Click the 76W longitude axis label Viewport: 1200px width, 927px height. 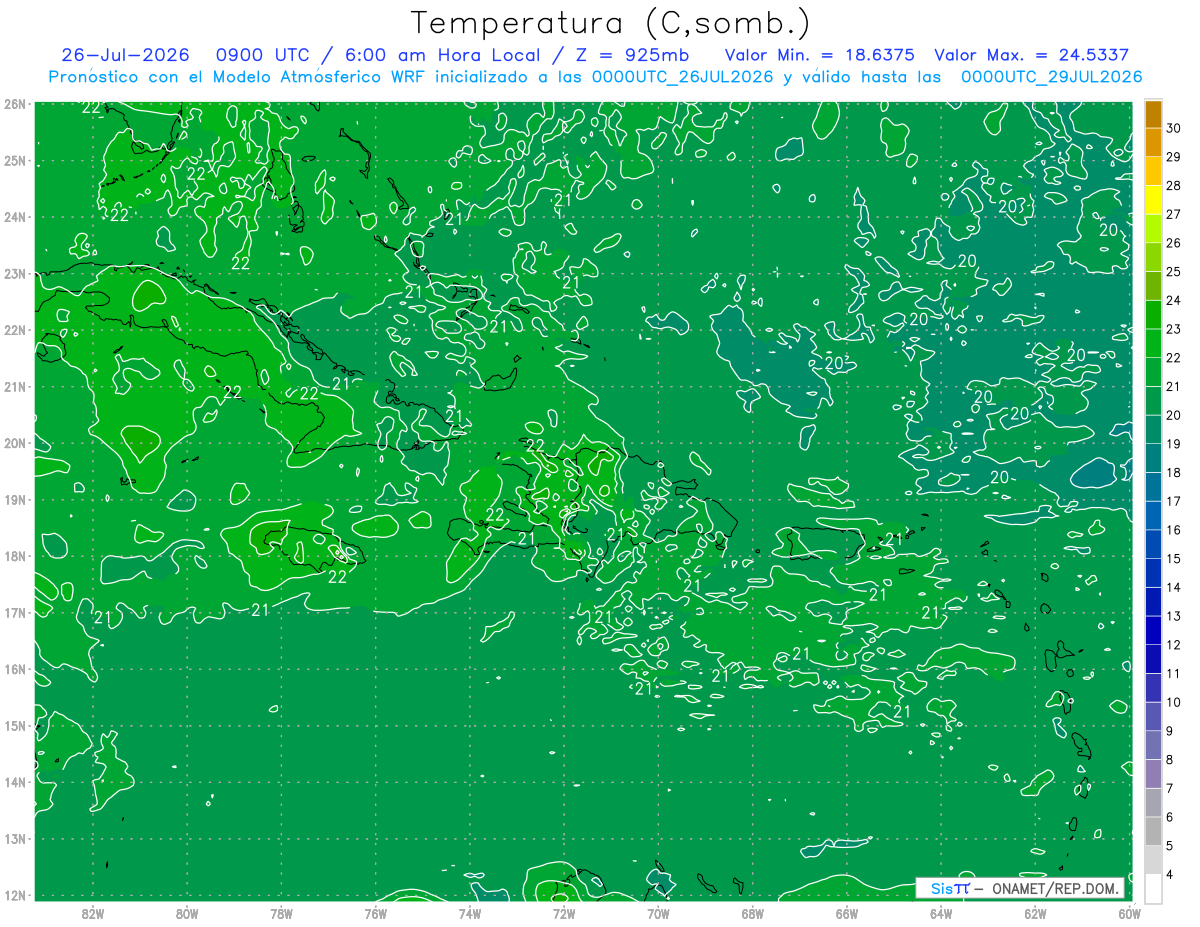(375, 913)
